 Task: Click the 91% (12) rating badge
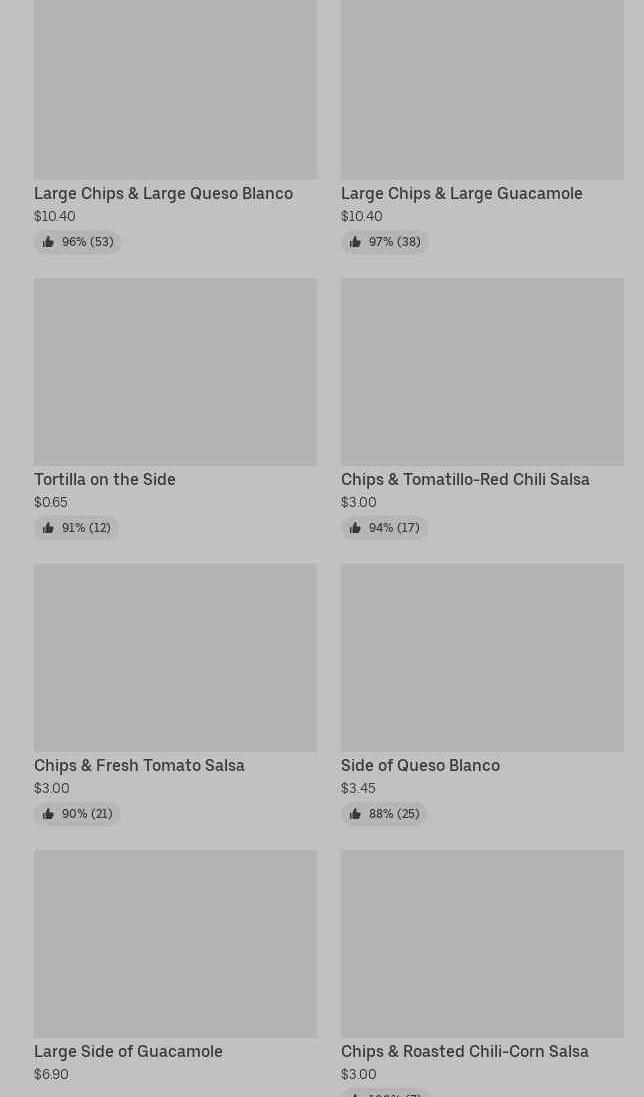(77, 528)
